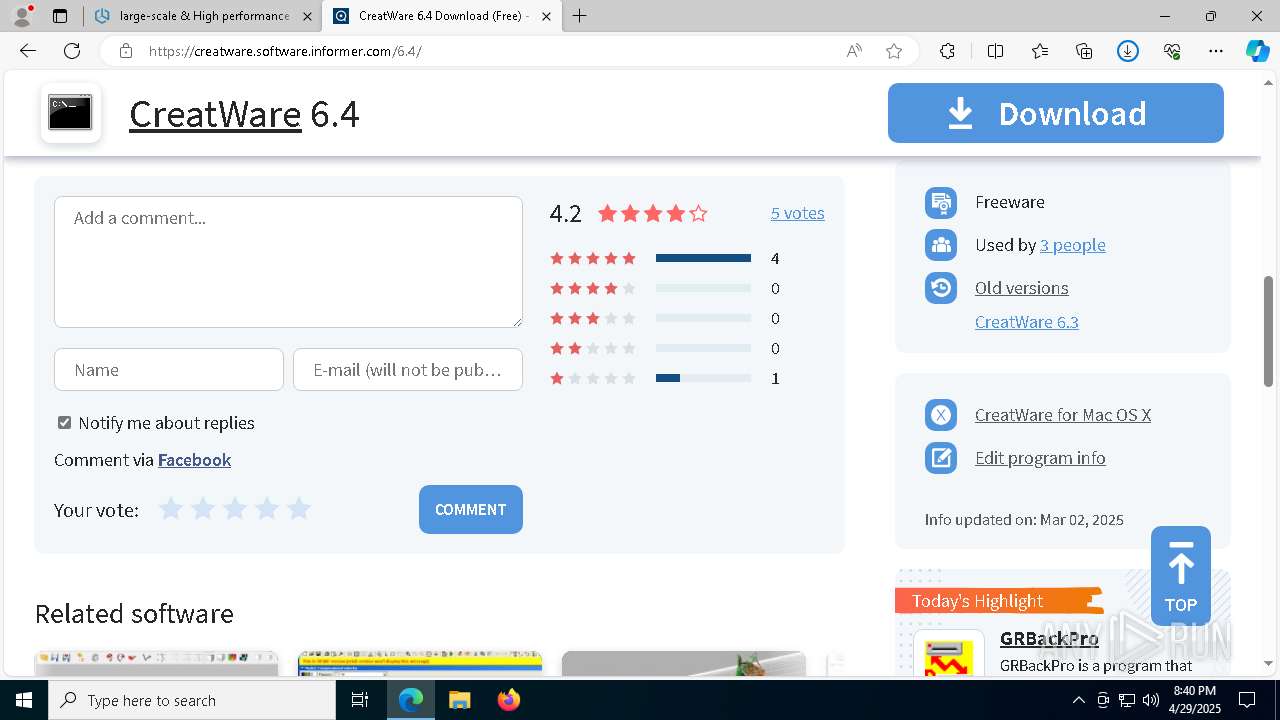The image size is (1280, 720).
Task: Show hidden system tray icons
Action: coord(1078,700)
